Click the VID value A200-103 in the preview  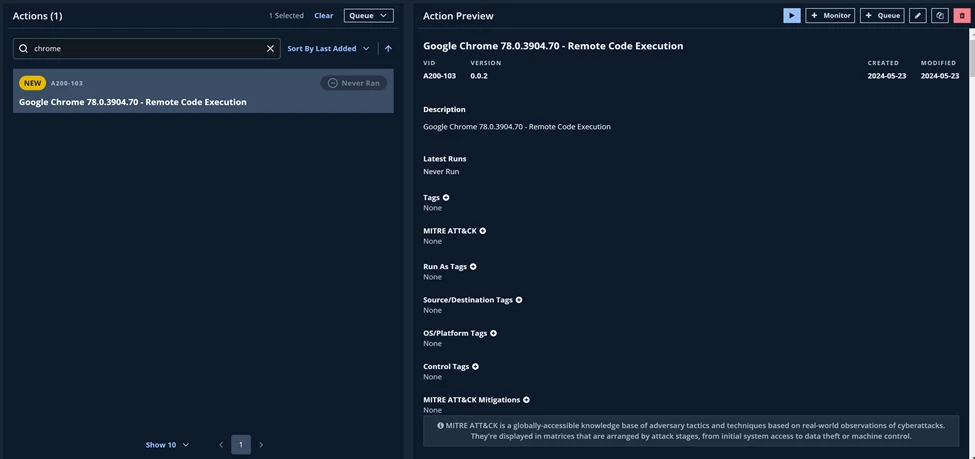[x=440, y=76]
